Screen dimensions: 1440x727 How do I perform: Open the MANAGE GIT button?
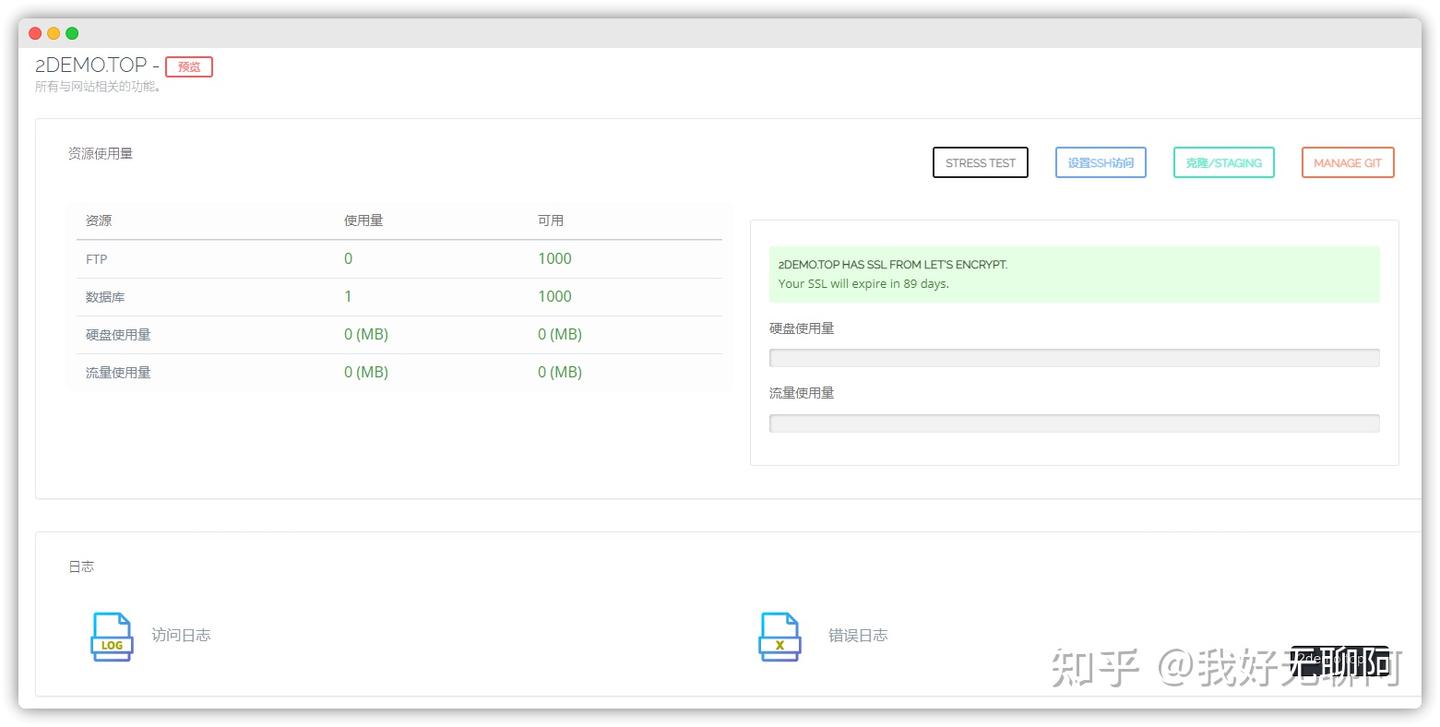tap(1348, 163)
